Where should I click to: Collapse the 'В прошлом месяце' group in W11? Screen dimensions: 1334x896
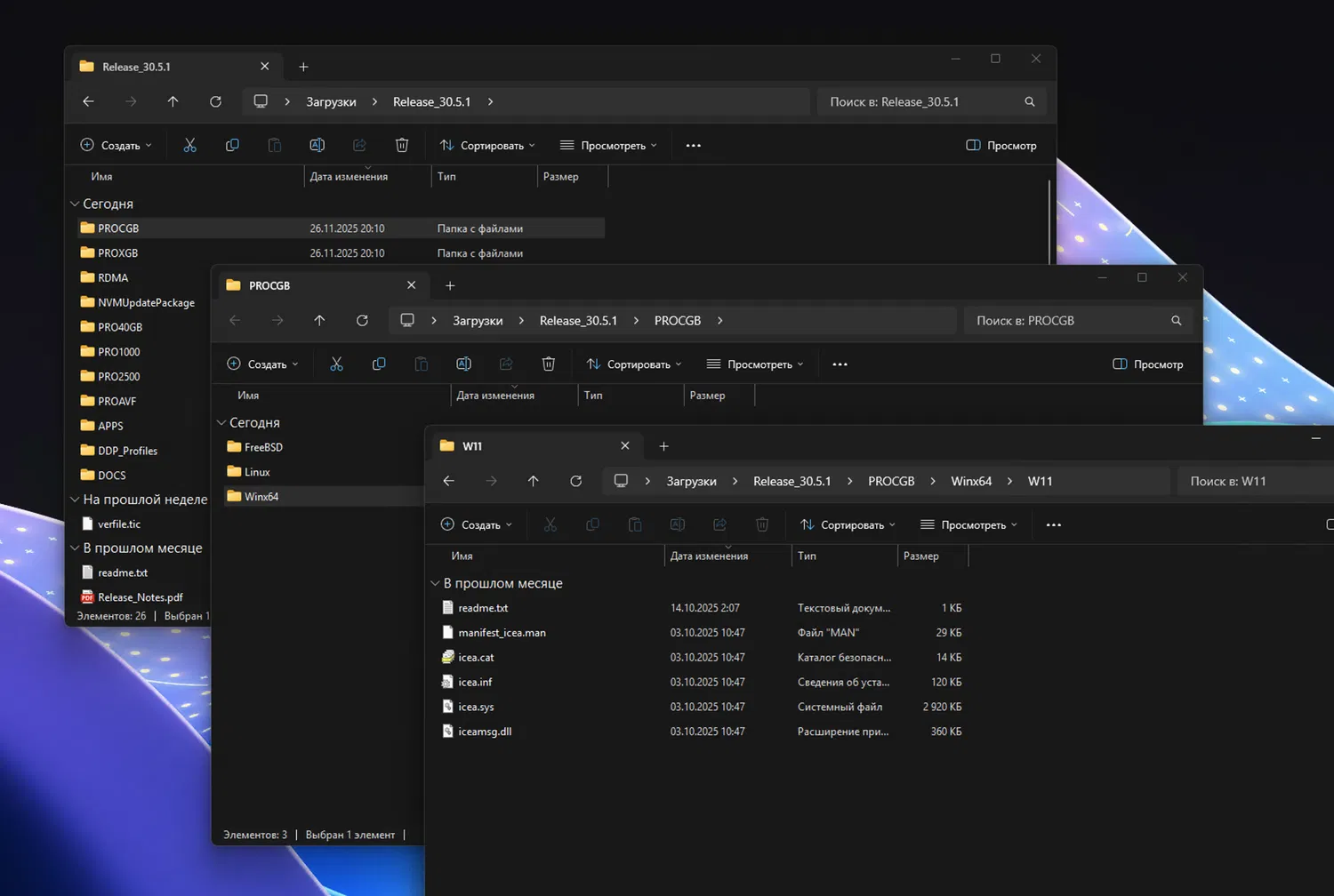435,584
